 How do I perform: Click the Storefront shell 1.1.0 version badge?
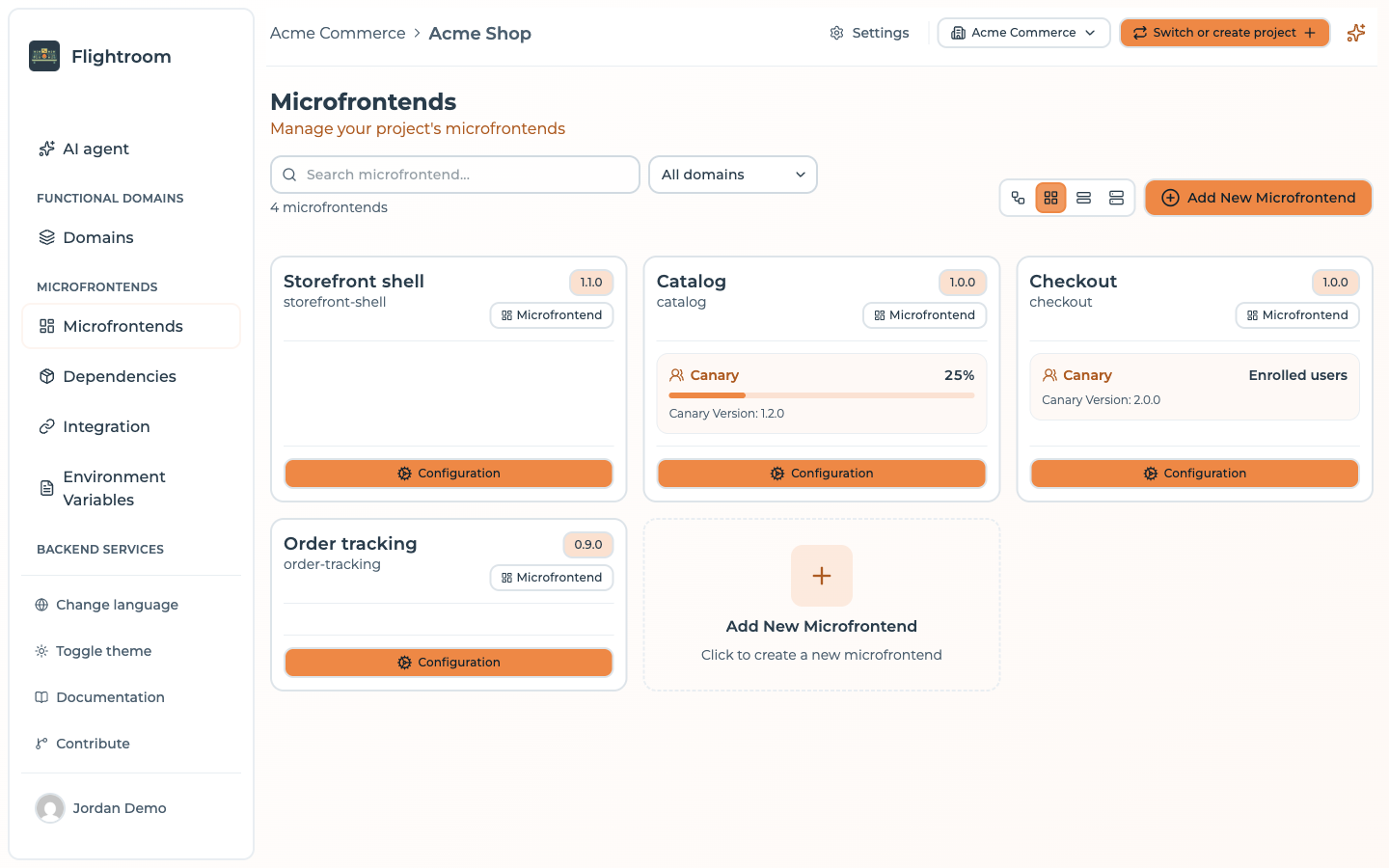tap(591, 283)
